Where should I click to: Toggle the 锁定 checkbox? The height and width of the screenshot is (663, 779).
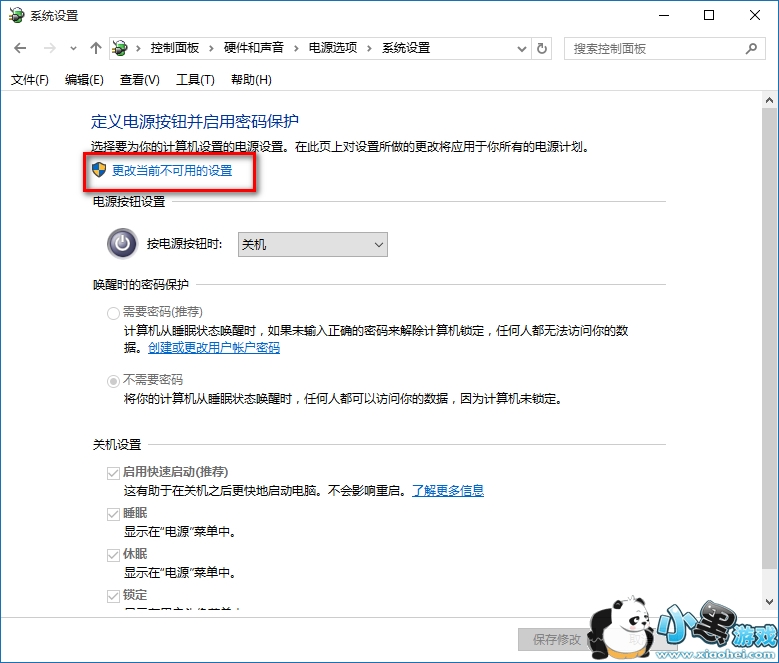(113, 595)
